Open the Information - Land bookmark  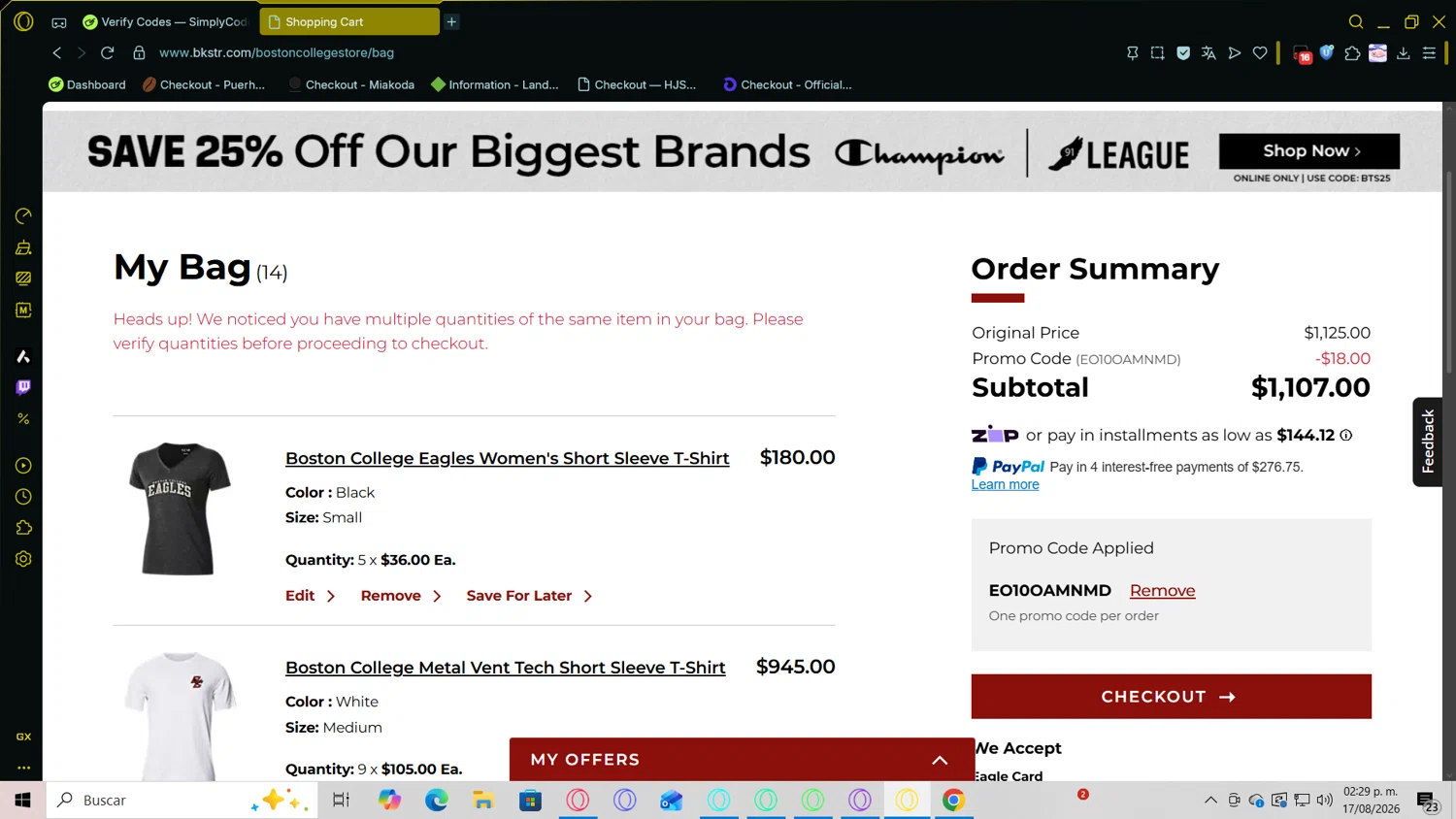[495, 84]
